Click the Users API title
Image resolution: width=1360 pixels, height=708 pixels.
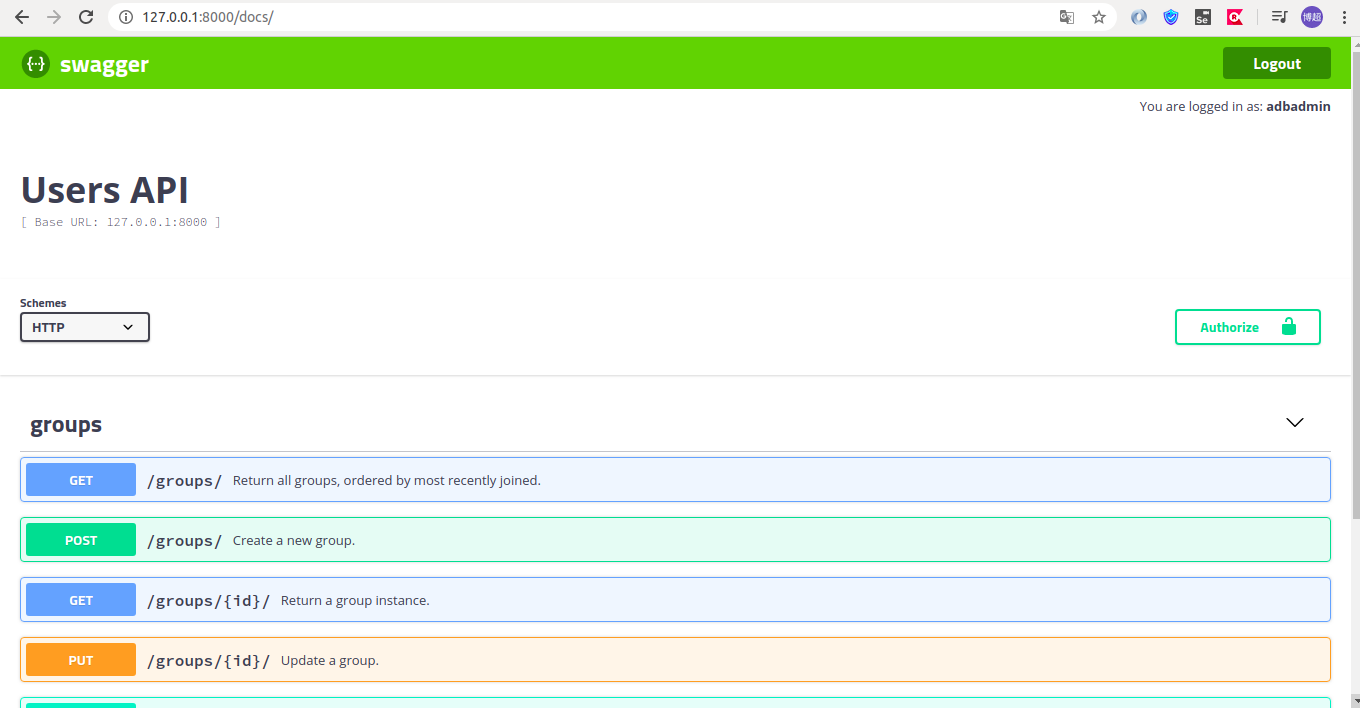[x=105, y=190]
